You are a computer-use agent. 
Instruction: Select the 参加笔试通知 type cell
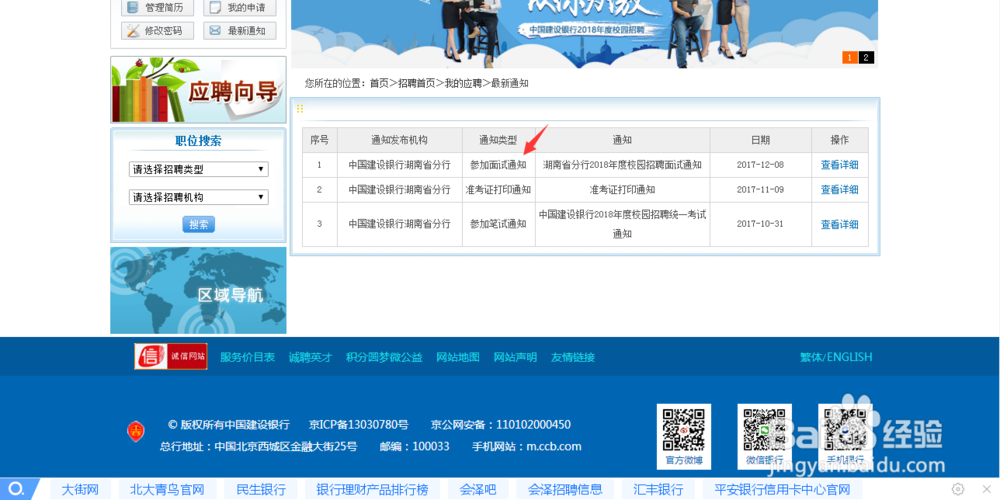pos(499,224)
